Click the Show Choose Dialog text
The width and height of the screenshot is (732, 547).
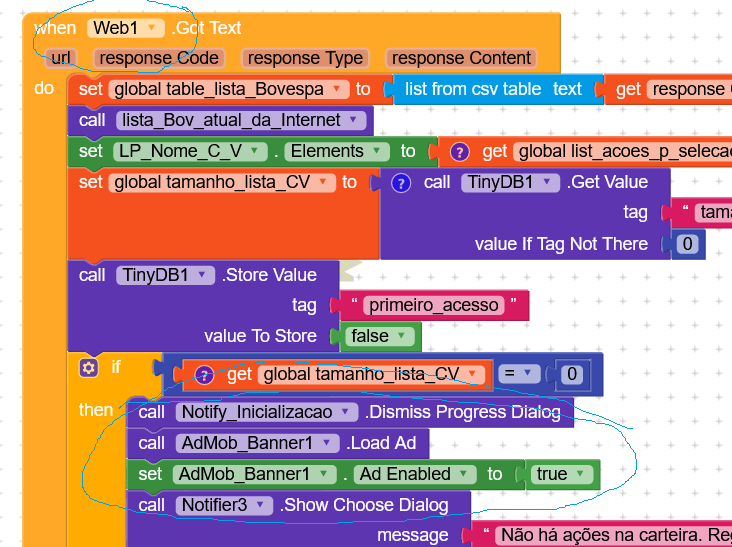point(364,505)
